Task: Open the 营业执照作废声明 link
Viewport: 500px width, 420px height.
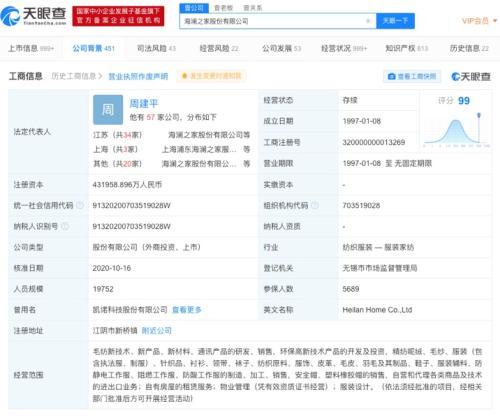Action: point(138,76)
